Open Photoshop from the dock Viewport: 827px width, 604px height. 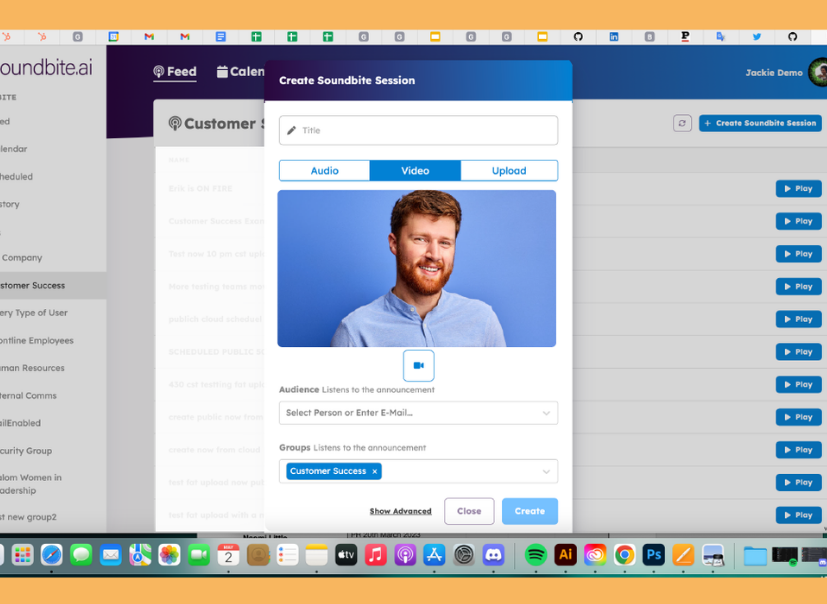(x=653, y=555)
